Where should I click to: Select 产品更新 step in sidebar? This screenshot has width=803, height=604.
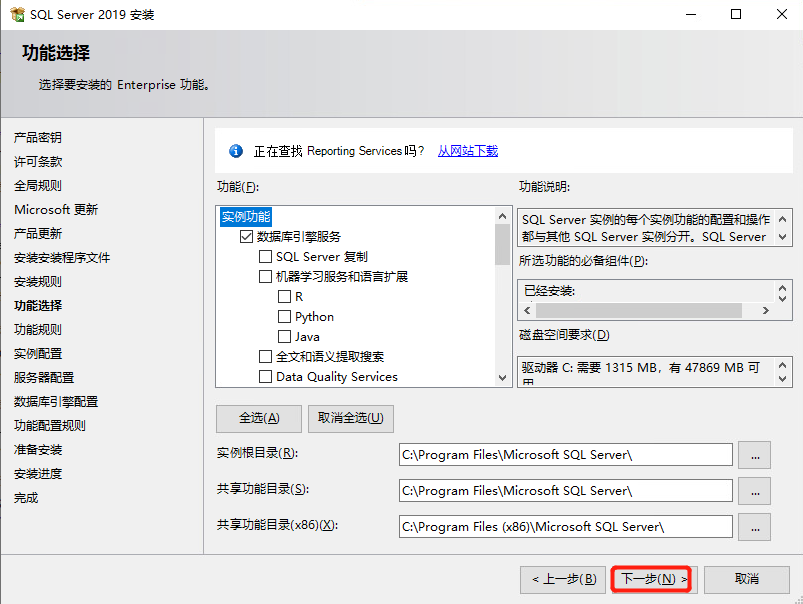[38, 234]
